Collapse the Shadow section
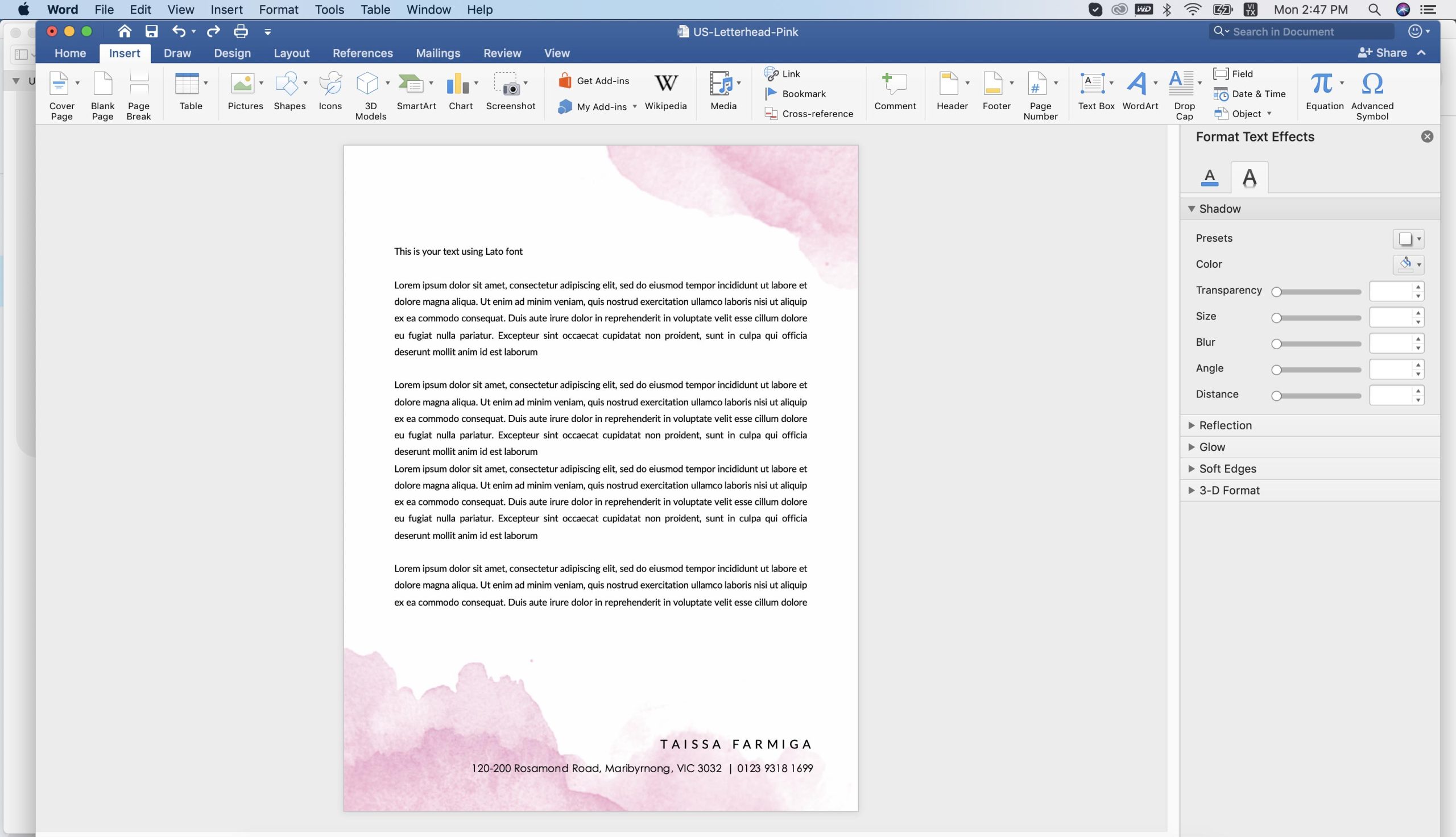The width and height of the screenshot is (1456, 837). [x=1192, y=209]
